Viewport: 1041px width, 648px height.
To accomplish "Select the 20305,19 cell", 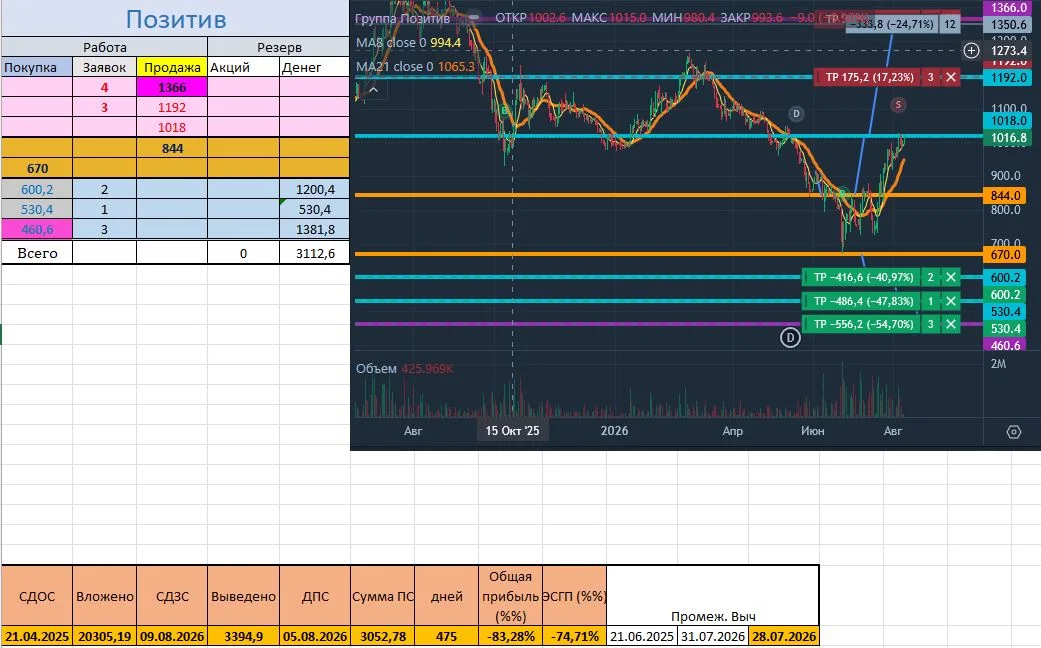I will click(105, 636).
